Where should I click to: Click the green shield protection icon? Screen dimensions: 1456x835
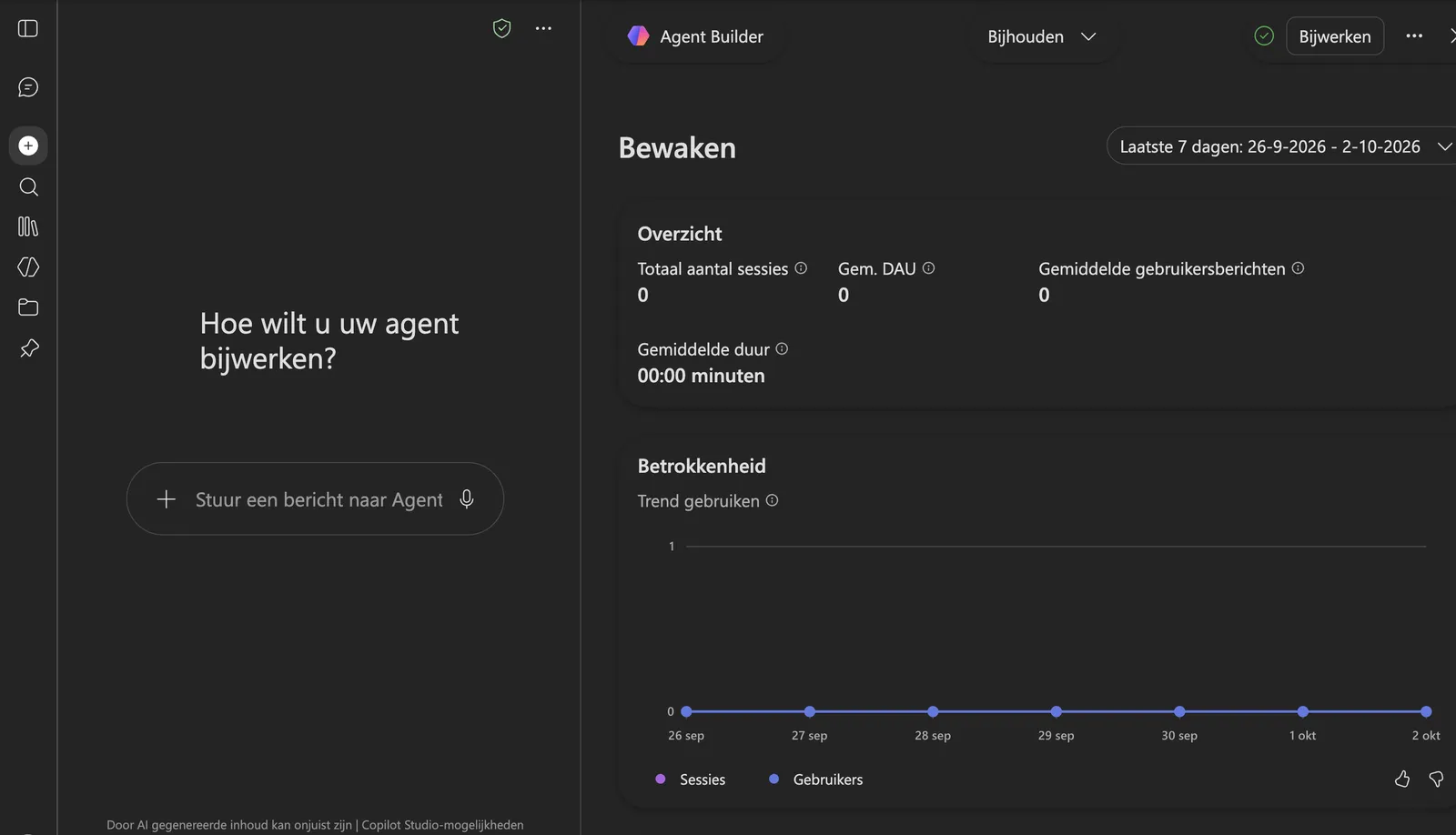(x=501, y=28)
